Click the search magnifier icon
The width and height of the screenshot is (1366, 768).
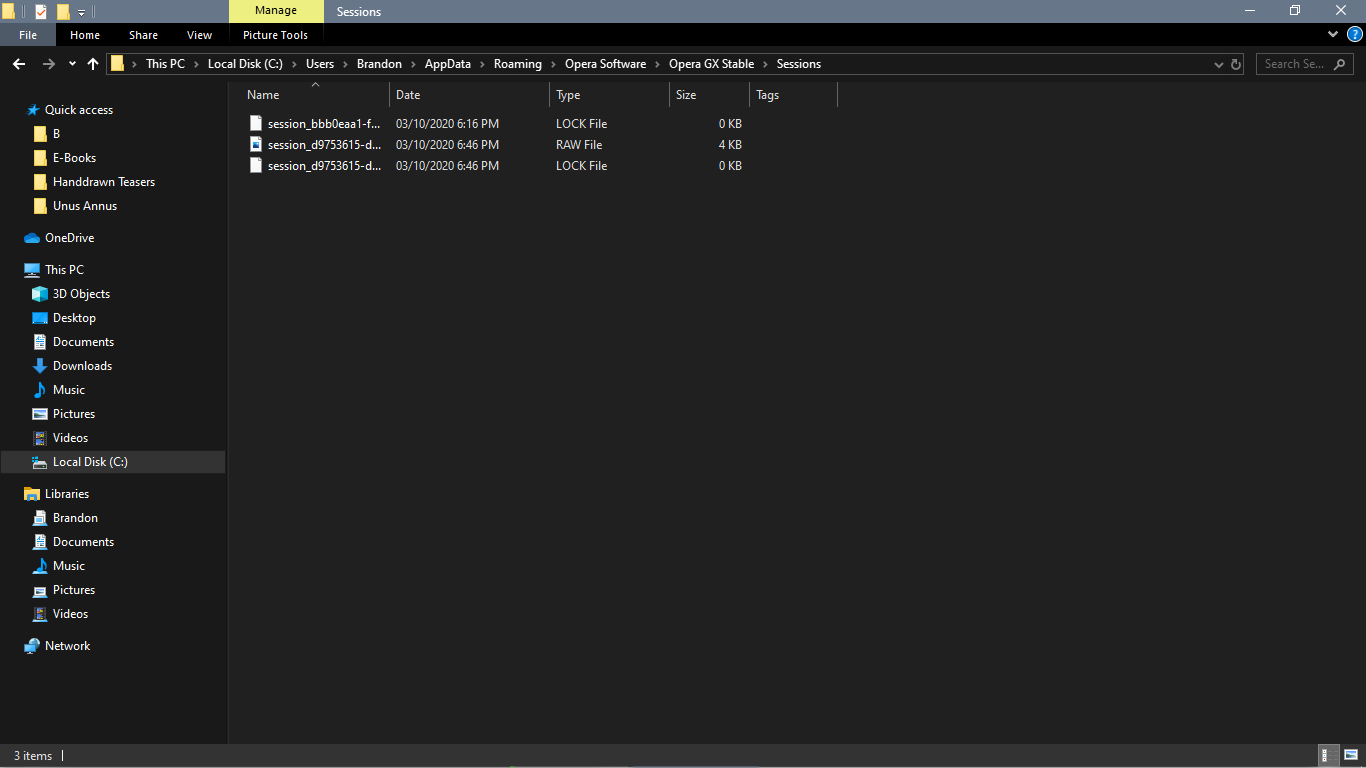(x=1340, y=64)
